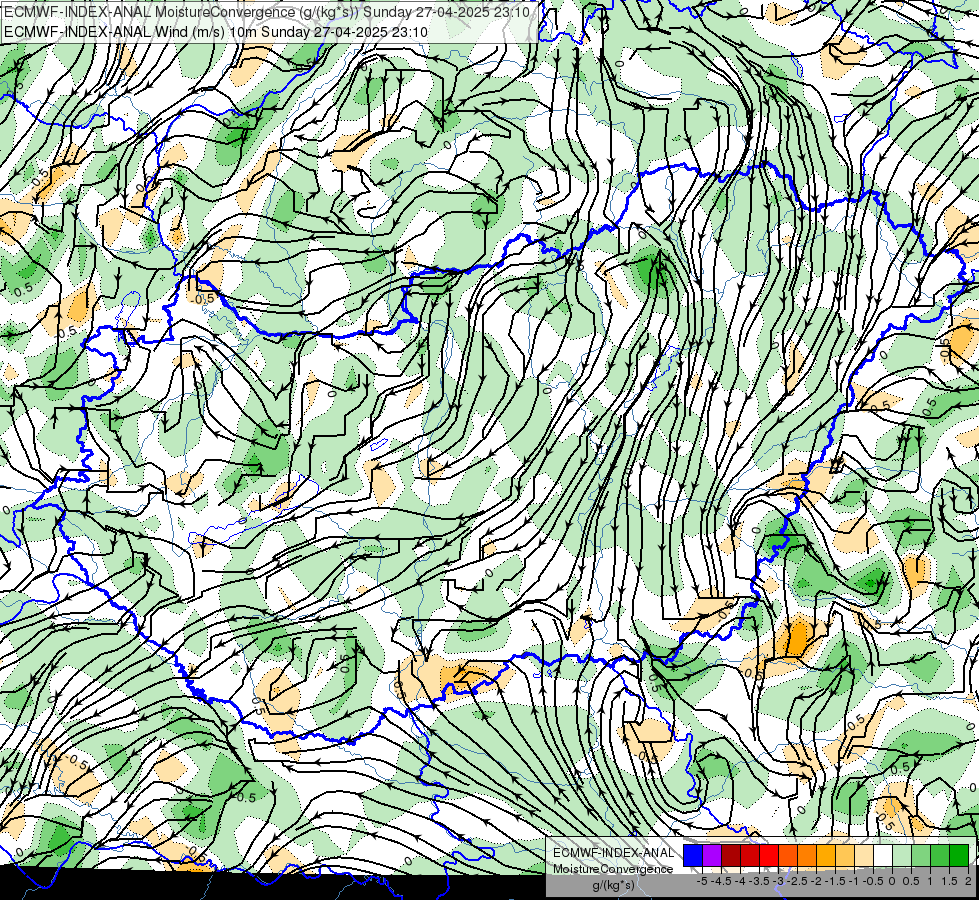Viewport: 979px width, 900px height.
Task: Click the legend tick label -4.5
Action: (x=722, y=881)
